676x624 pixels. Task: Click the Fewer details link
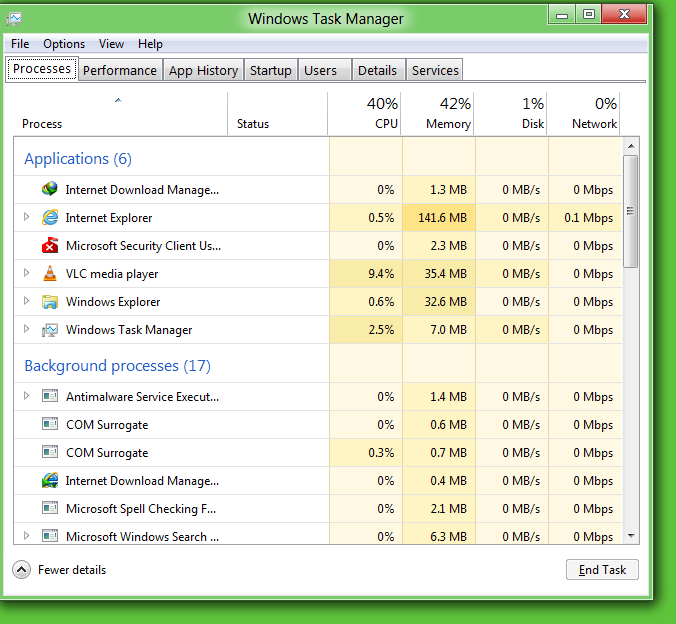coord(72,570)
